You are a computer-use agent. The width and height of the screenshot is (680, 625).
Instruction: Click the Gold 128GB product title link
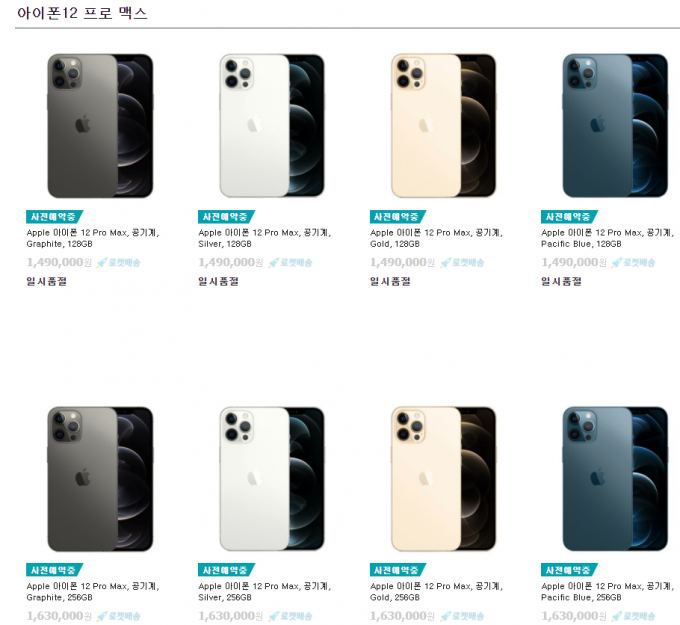(436, 238)
